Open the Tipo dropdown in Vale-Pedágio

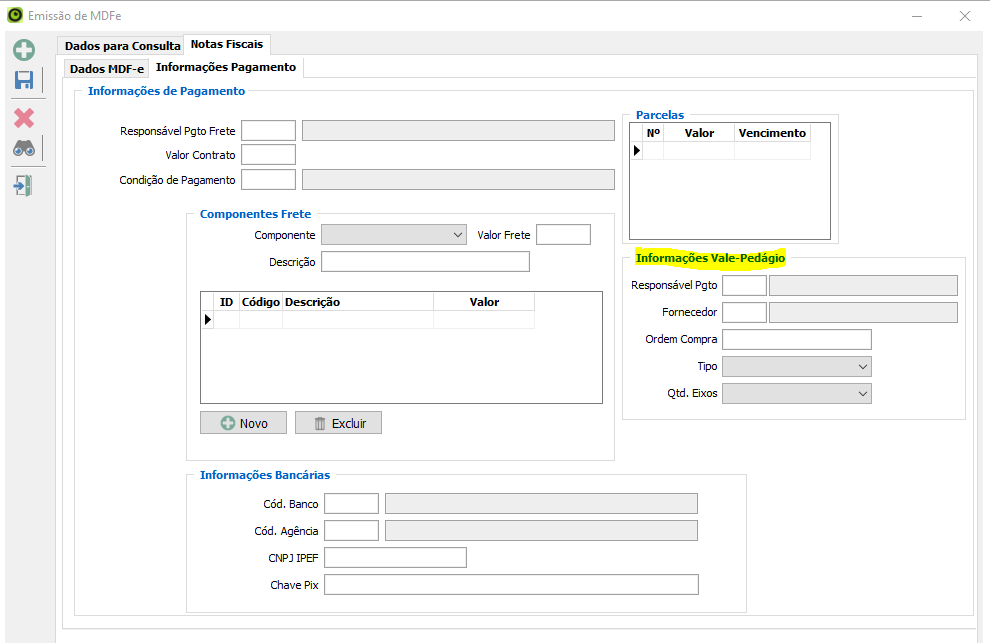pos(797,366)
